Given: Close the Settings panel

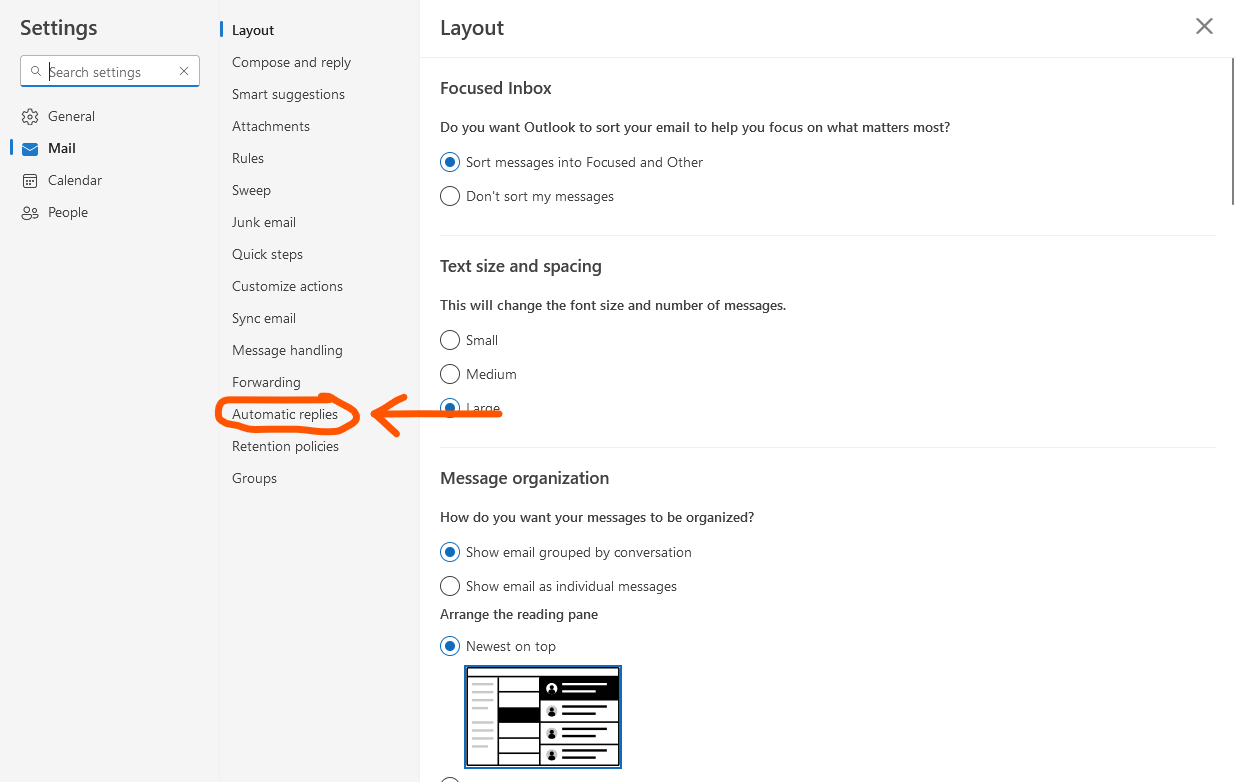Looking at the screenshot, I should 1204,27.
